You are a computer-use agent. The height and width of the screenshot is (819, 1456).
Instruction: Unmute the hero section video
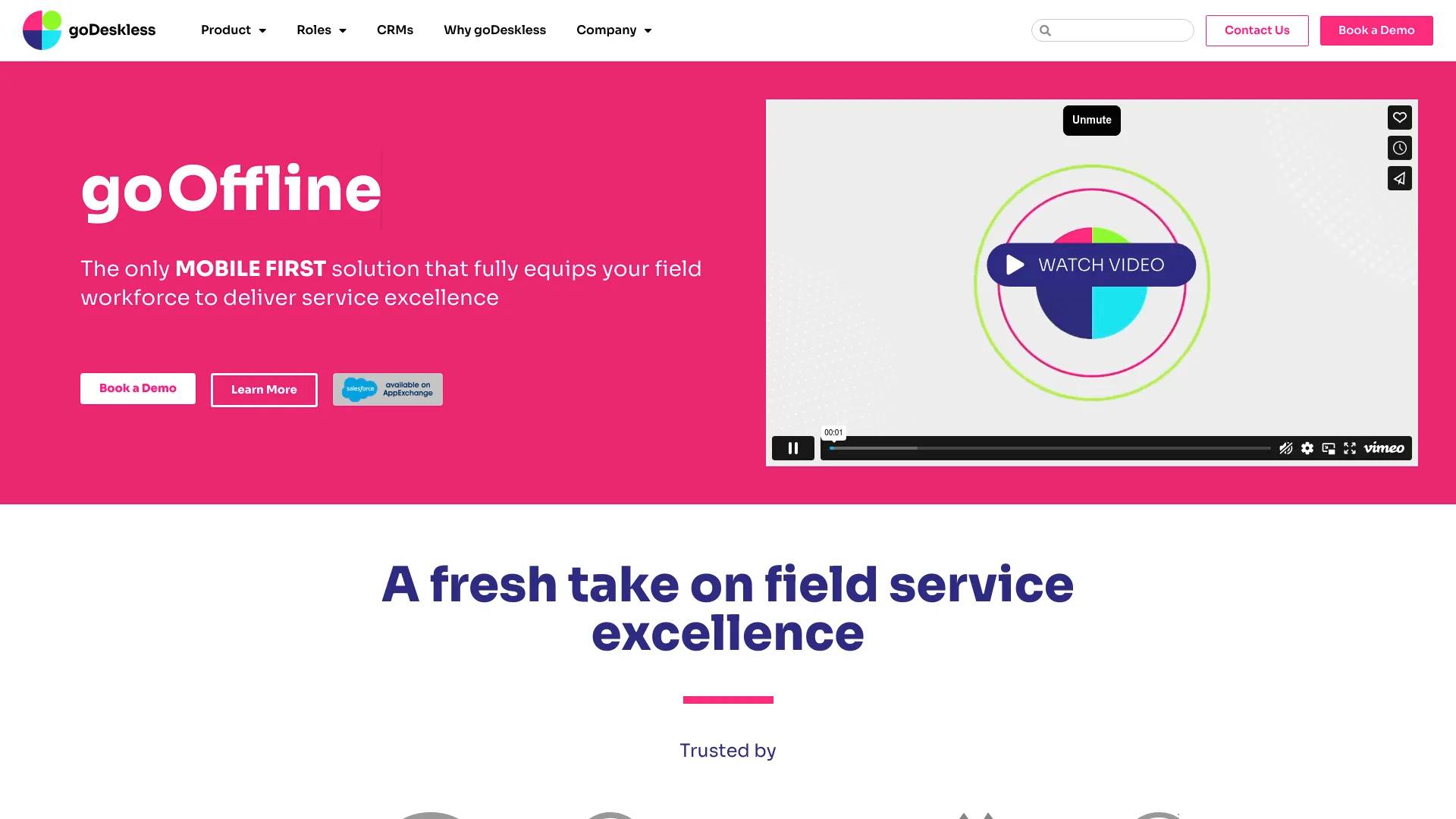click(1091, 120)
